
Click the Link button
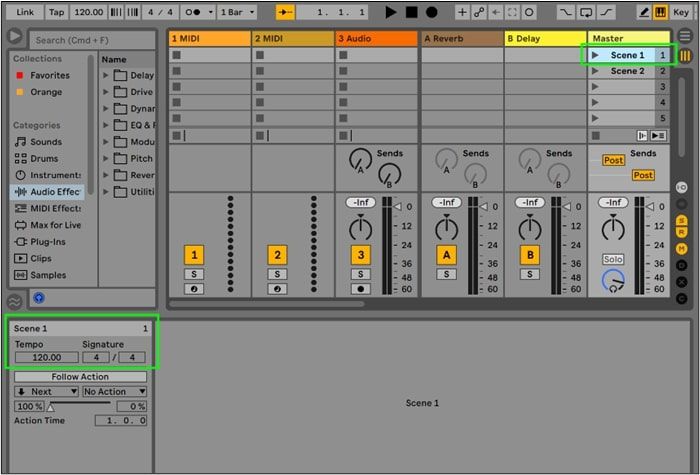coord(25,12)
